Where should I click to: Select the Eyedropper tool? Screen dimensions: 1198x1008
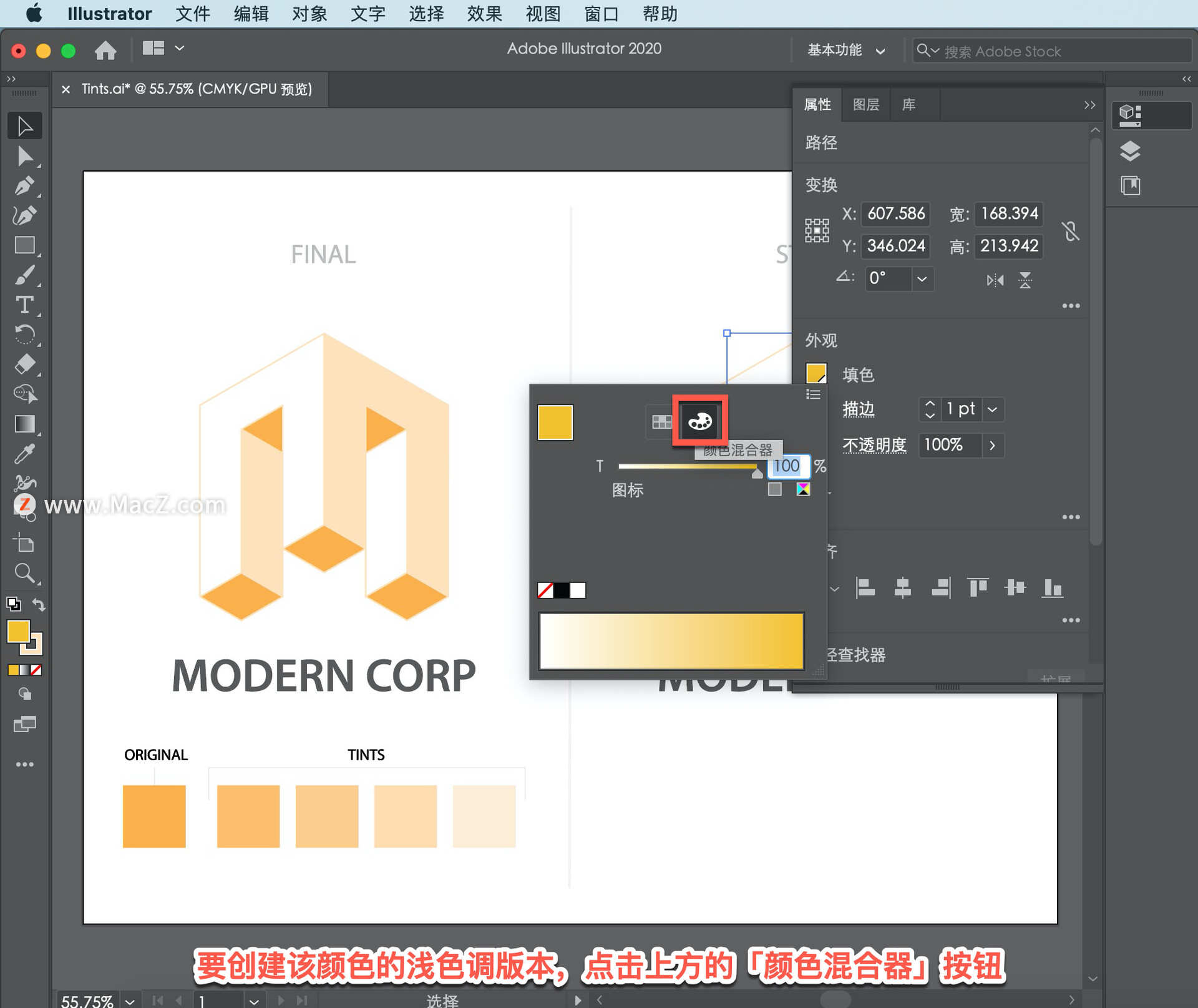[x=24, y=454]
